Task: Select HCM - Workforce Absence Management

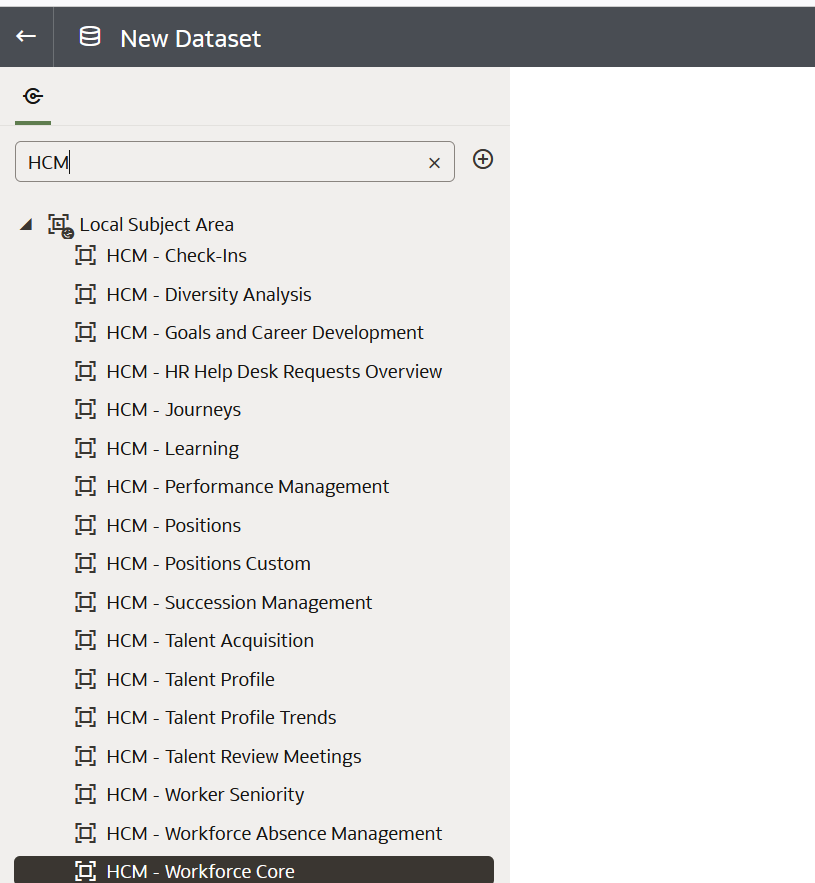Action: pos(274,833)
